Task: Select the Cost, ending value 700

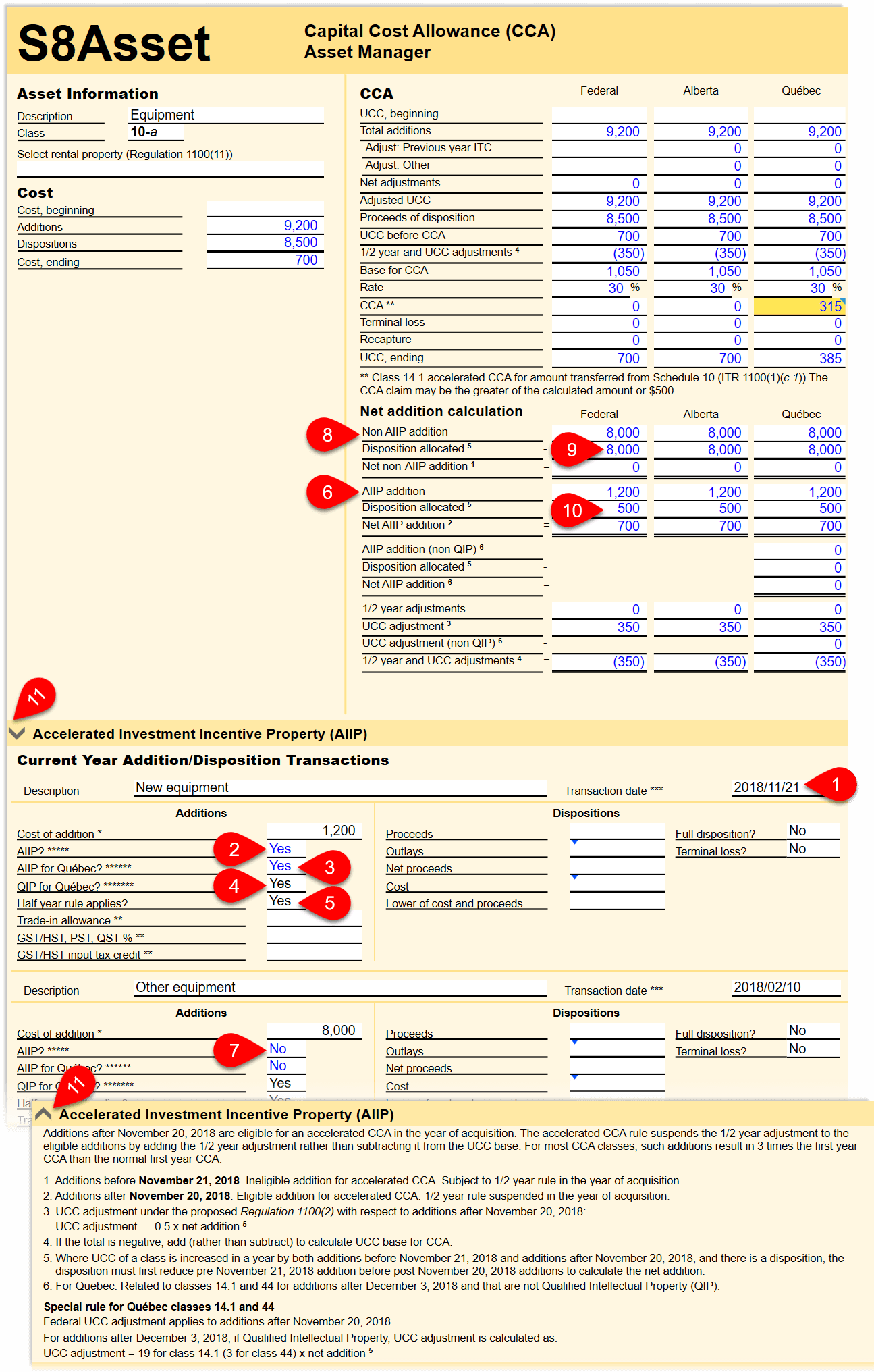Action: (265, 260)
